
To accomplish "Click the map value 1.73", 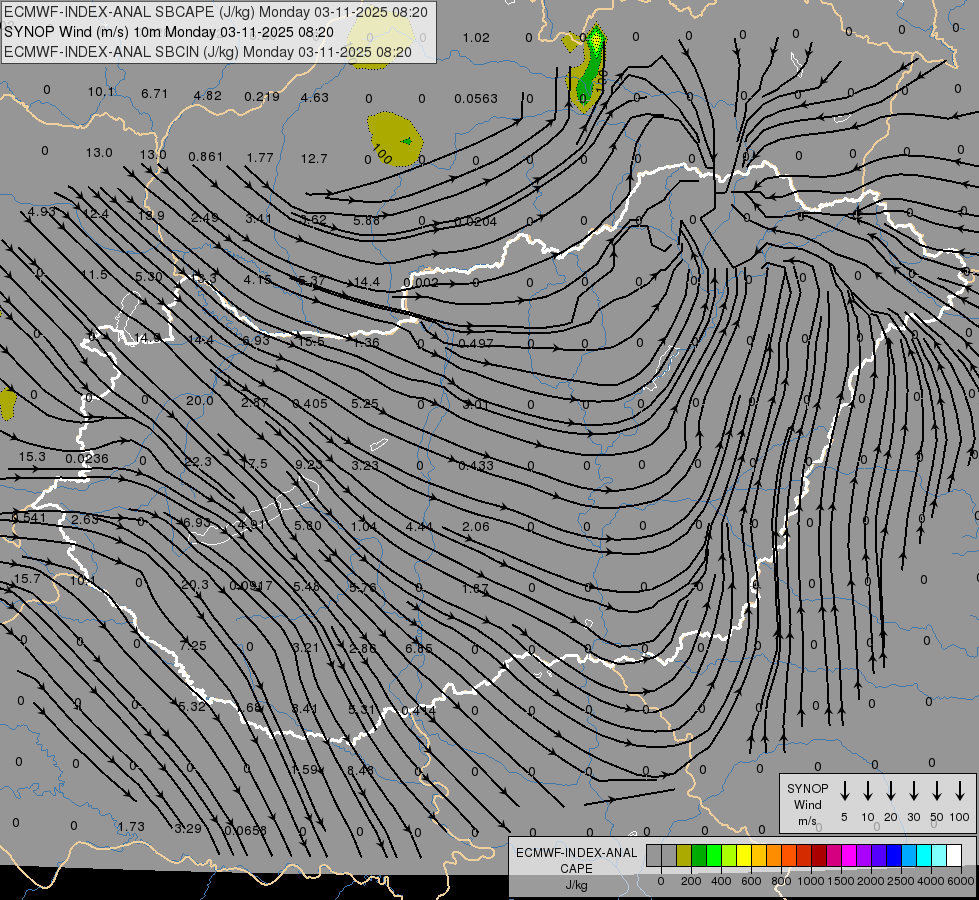I will point(131,827).
